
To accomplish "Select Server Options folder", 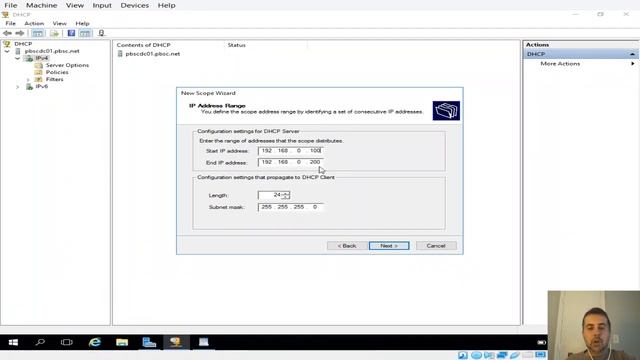I will click(x=67, y=65).
